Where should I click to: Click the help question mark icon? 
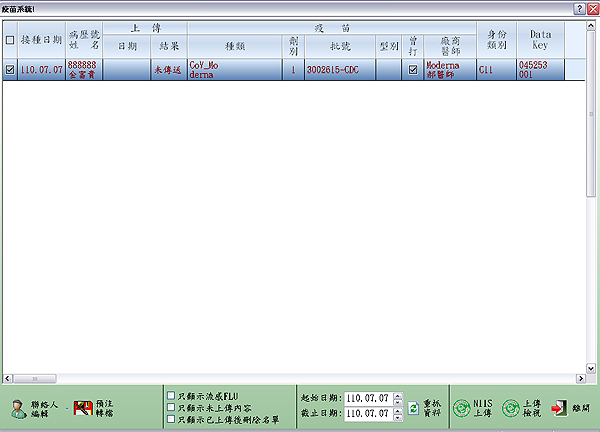click(579, 7)
